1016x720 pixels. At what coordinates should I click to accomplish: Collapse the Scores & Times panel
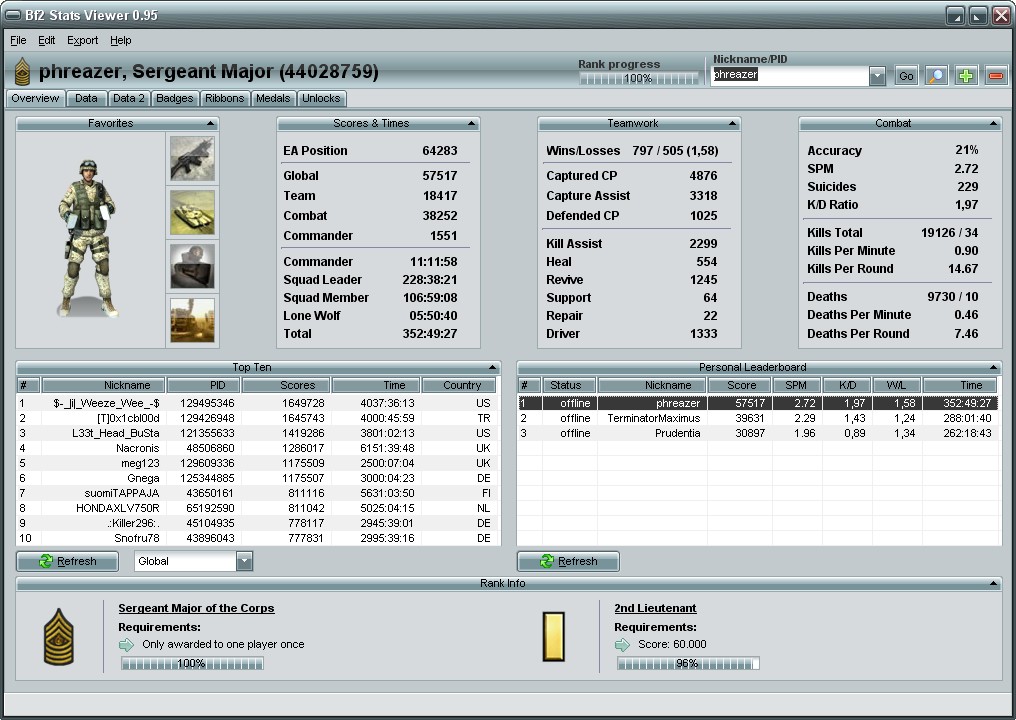[472, 123]
